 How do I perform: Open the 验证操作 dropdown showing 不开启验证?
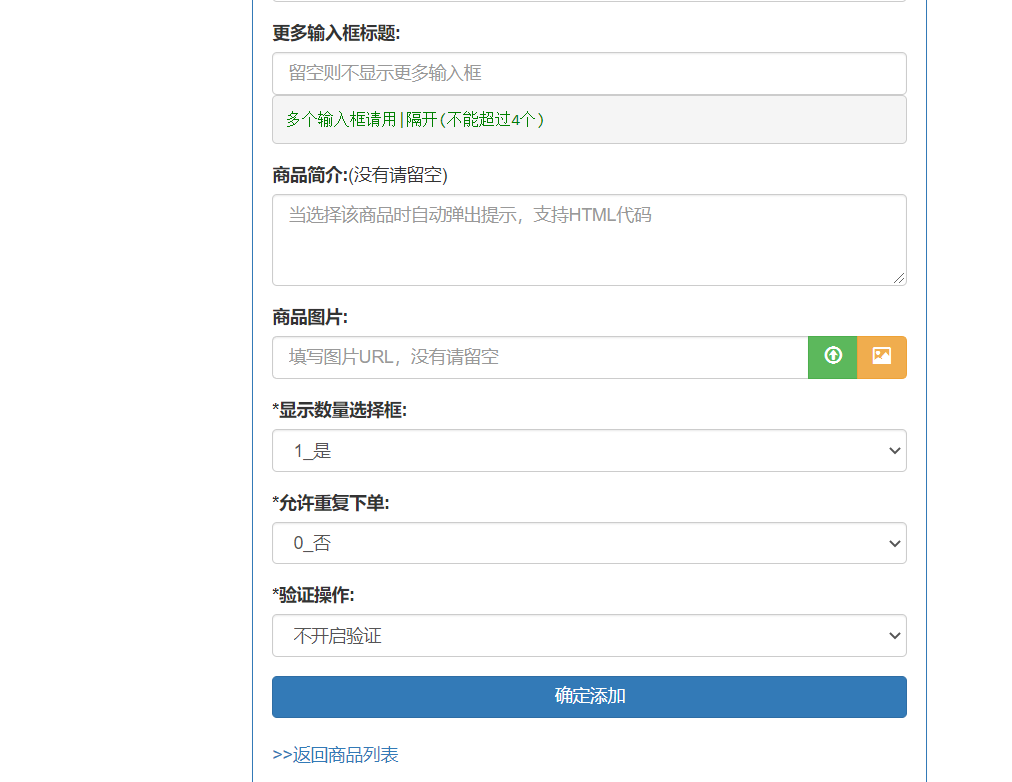pyautogui.click(x=589, y=636)
